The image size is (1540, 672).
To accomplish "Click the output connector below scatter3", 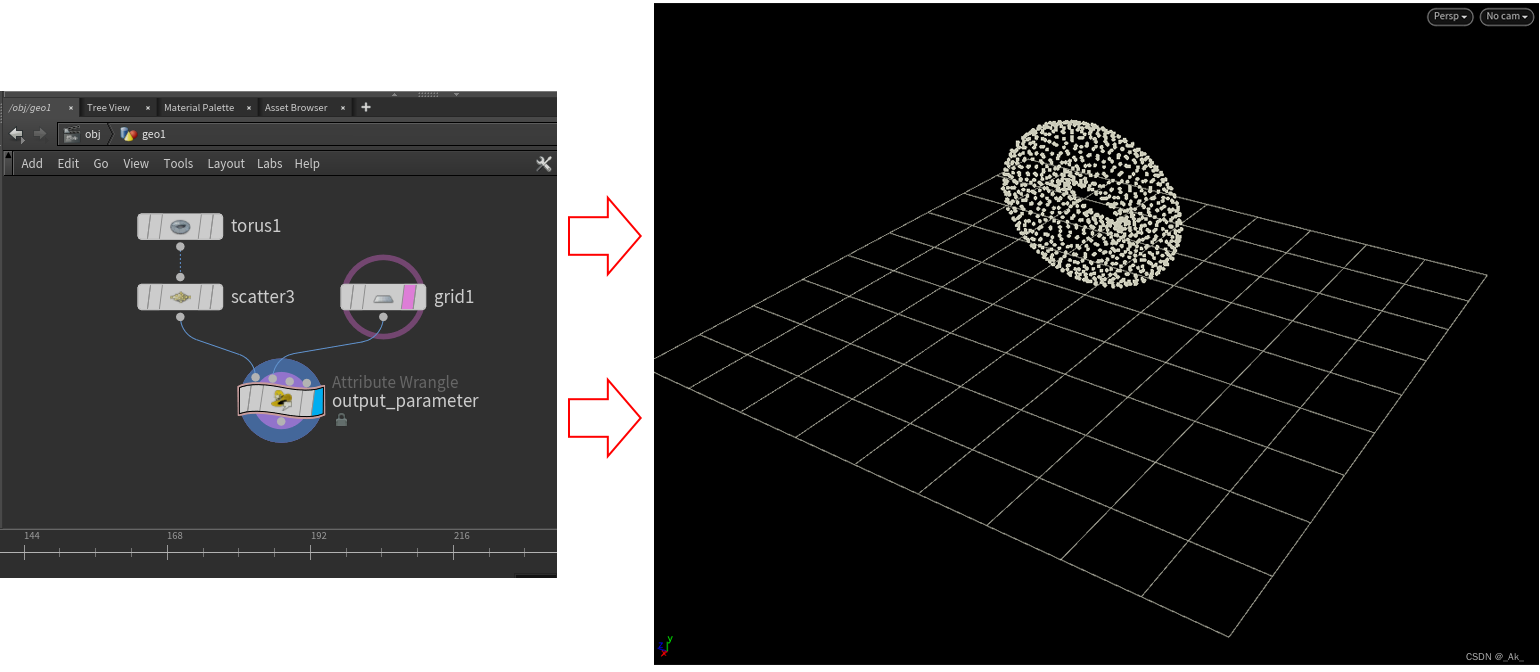I will pyautogui.click(x=180, y=316).
